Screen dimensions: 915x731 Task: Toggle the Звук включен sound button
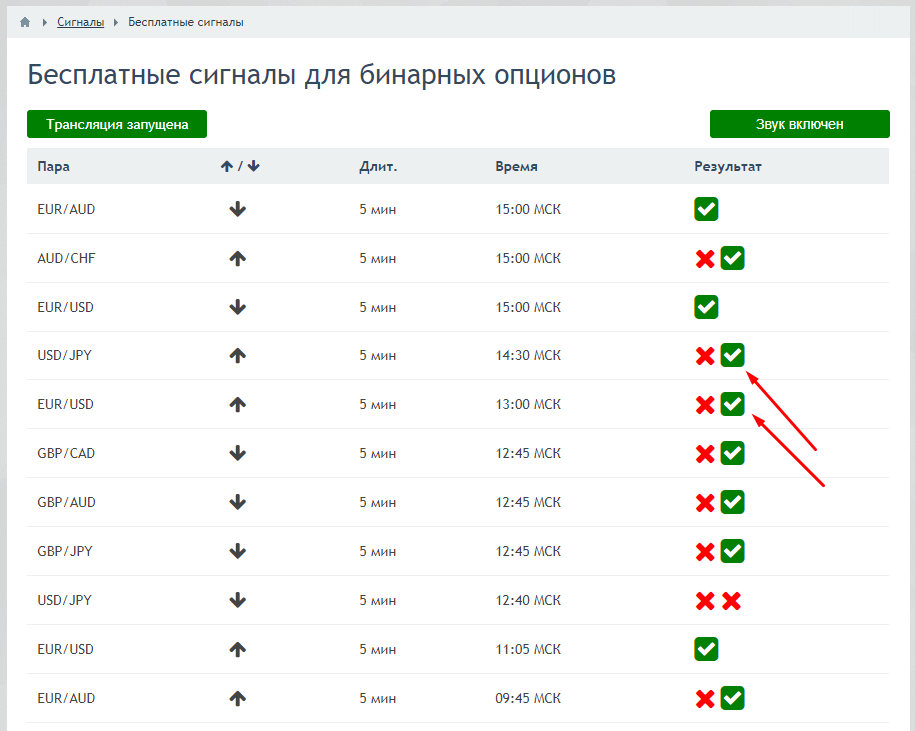pos(799,124)
